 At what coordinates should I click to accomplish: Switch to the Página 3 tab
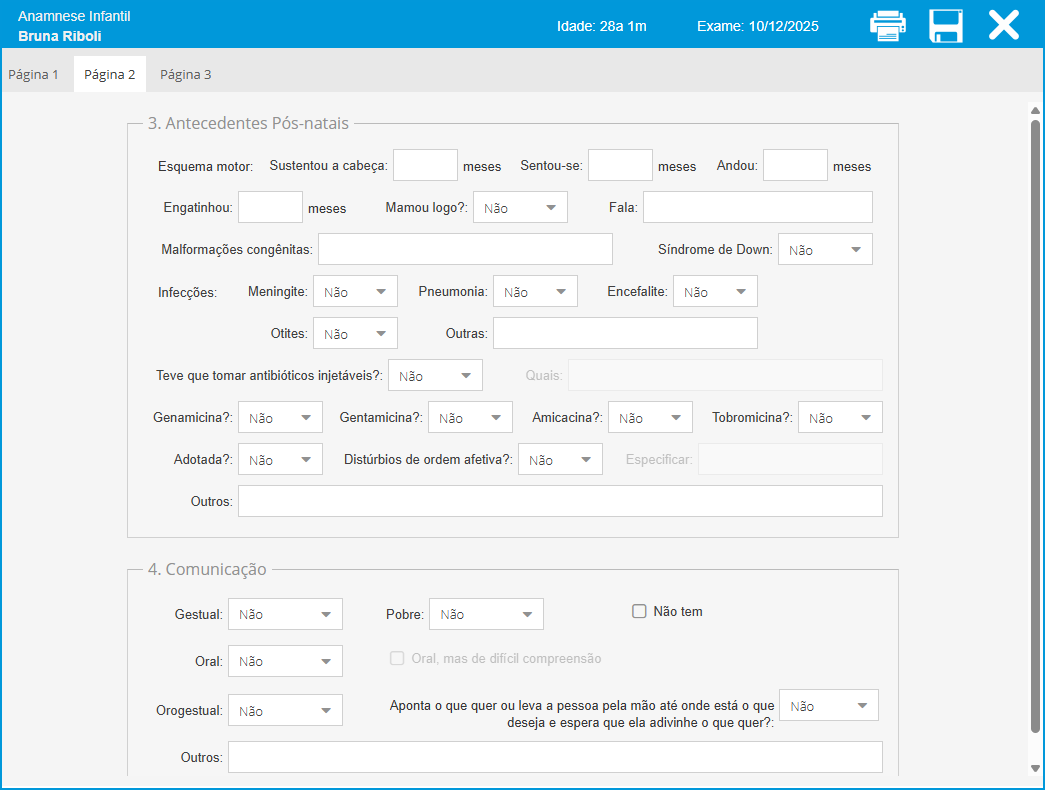(x=186, y=74)
